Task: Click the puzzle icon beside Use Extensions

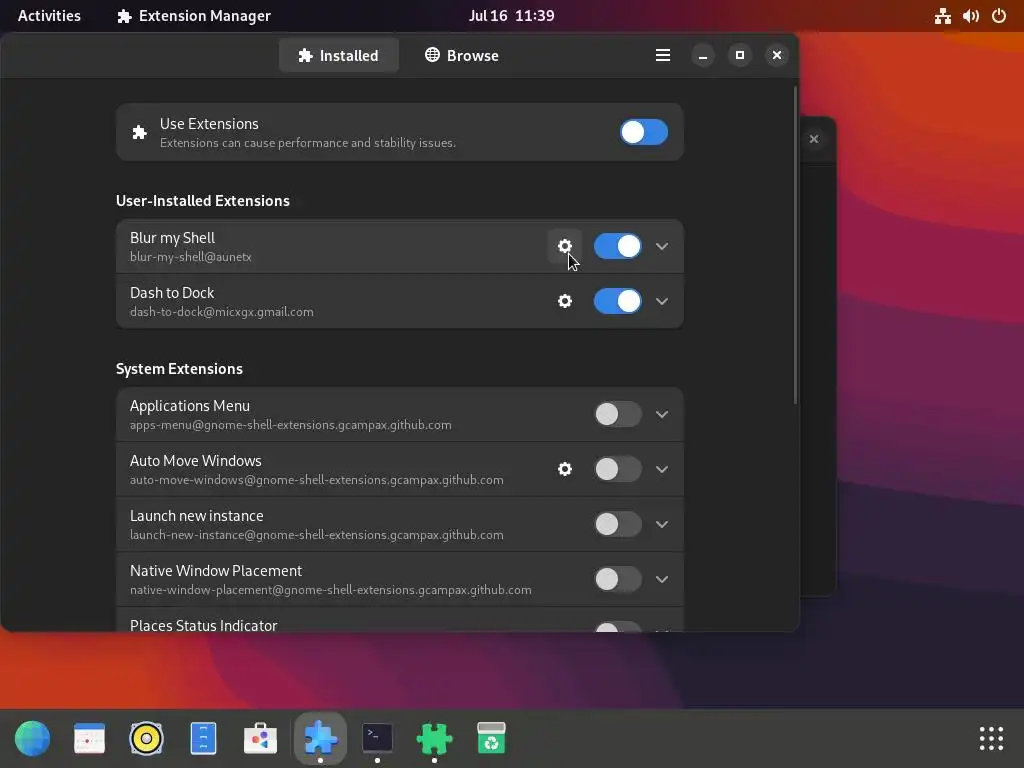Action: click(x=139, y=133)
